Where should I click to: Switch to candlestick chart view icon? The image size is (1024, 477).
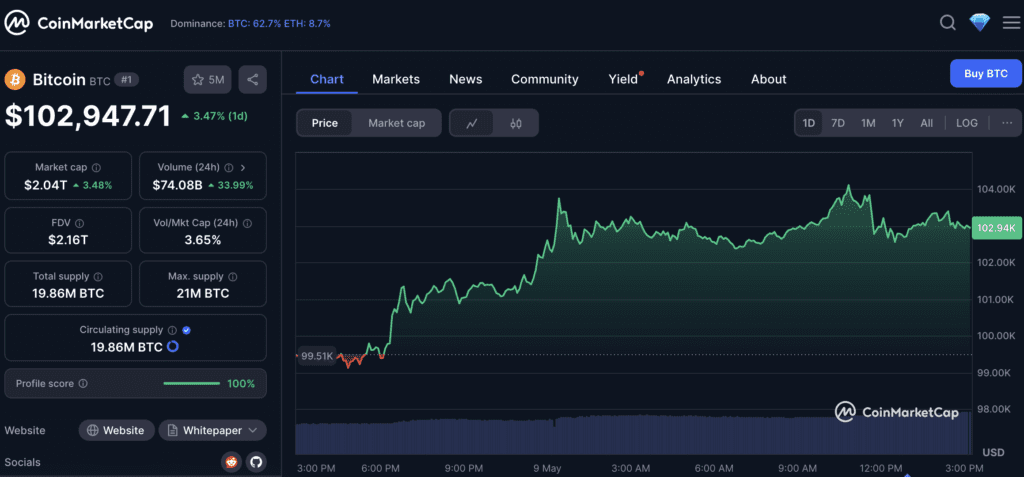516,123
